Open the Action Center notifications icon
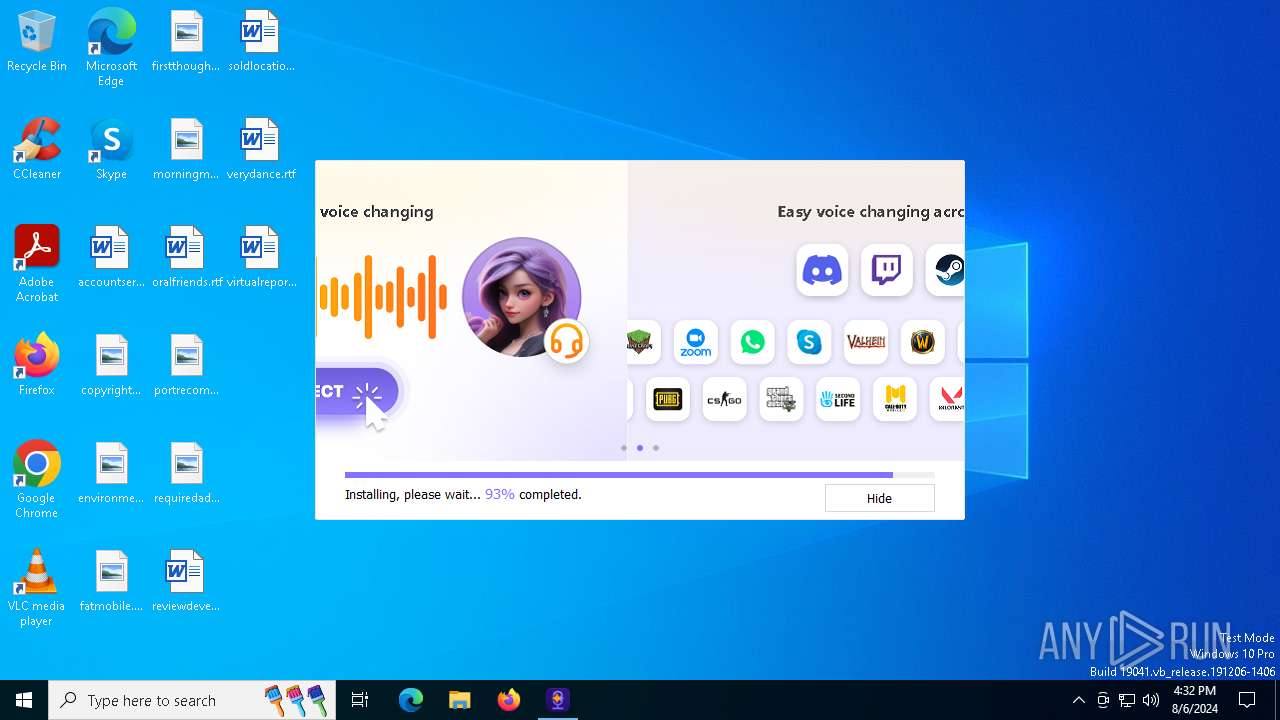This screenshot has height=720, width=1280. point(1247,700)
